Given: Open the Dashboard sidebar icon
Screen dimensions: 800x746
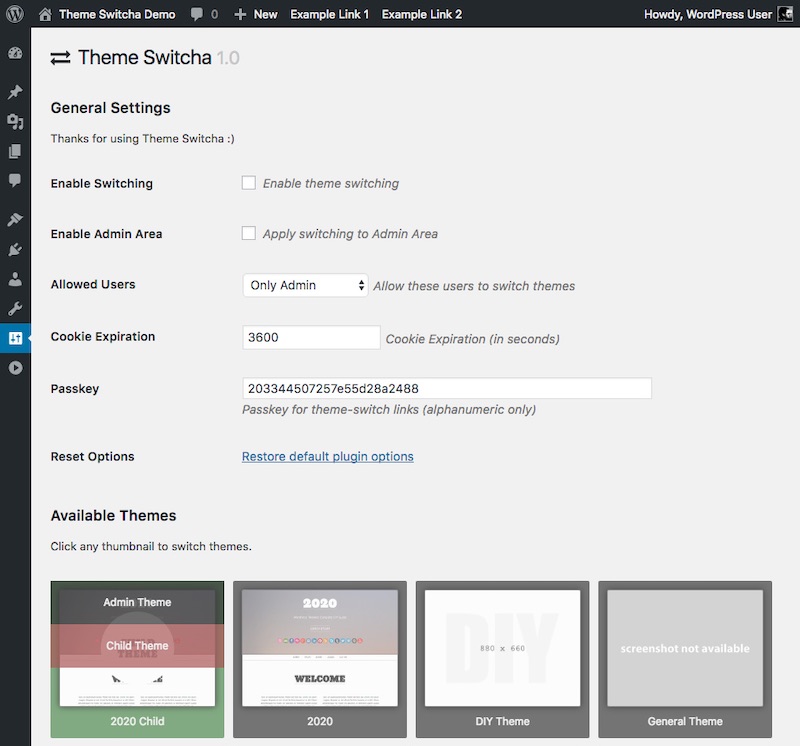Looking at the screenshot, I should [x=15, y=53].
